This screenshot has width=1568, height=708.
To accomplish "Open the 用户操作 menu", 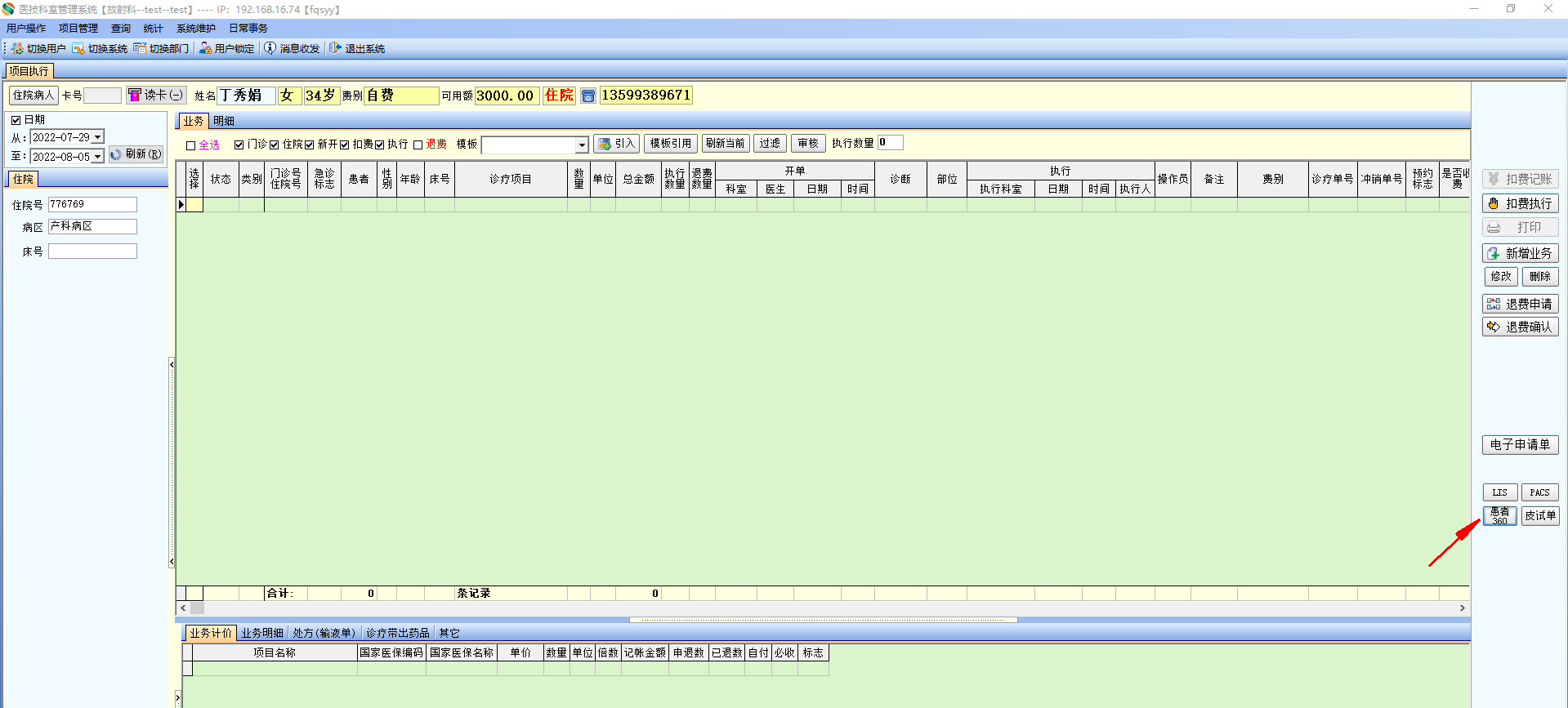I will 26,29.
